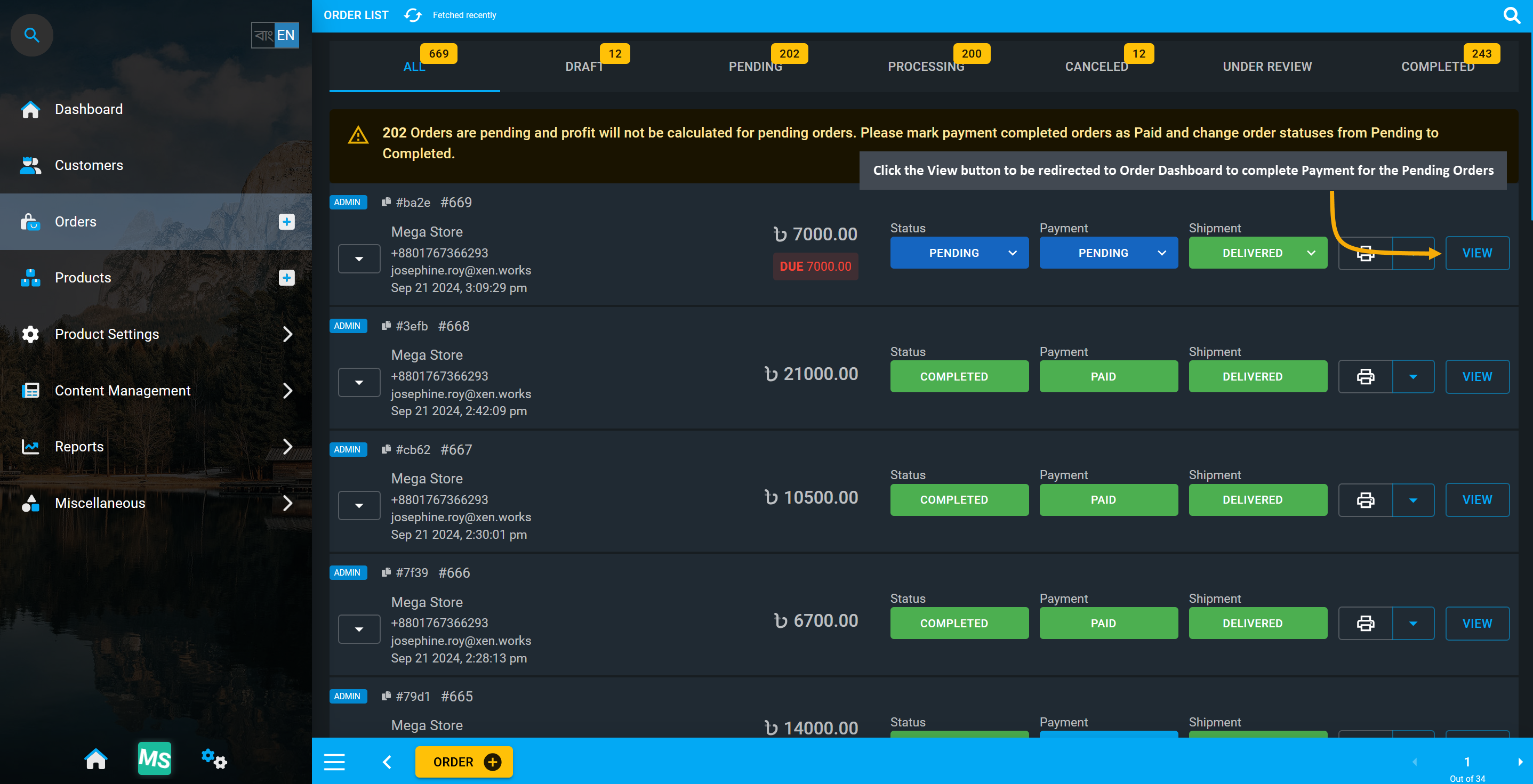
Task: Click the print icon for order #667
Action: coord(1365,500)
